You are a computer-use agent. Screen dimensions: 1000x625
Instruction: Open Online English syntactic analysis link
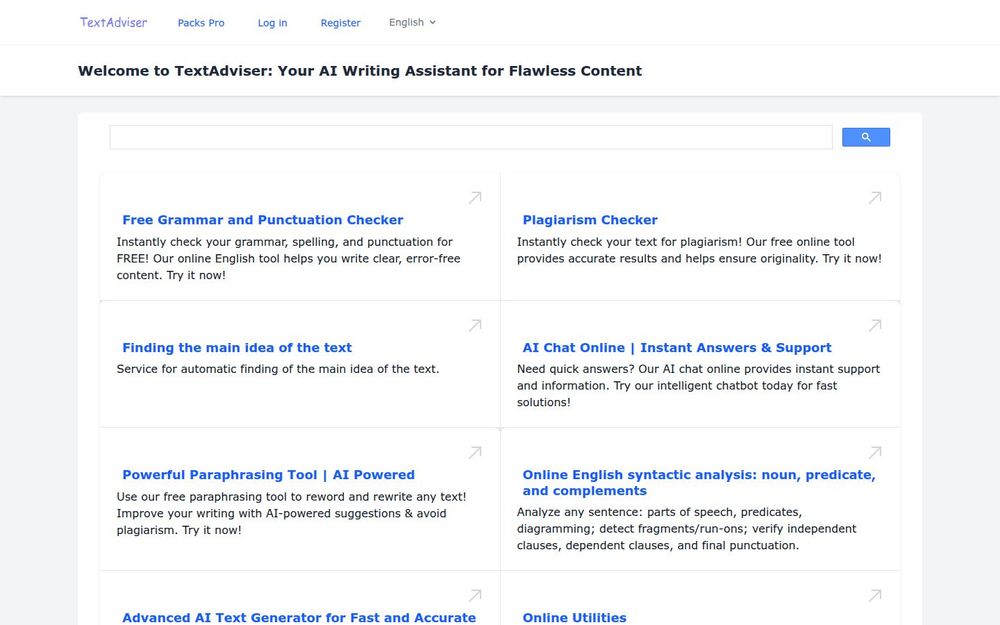click(x=699, y=483)
